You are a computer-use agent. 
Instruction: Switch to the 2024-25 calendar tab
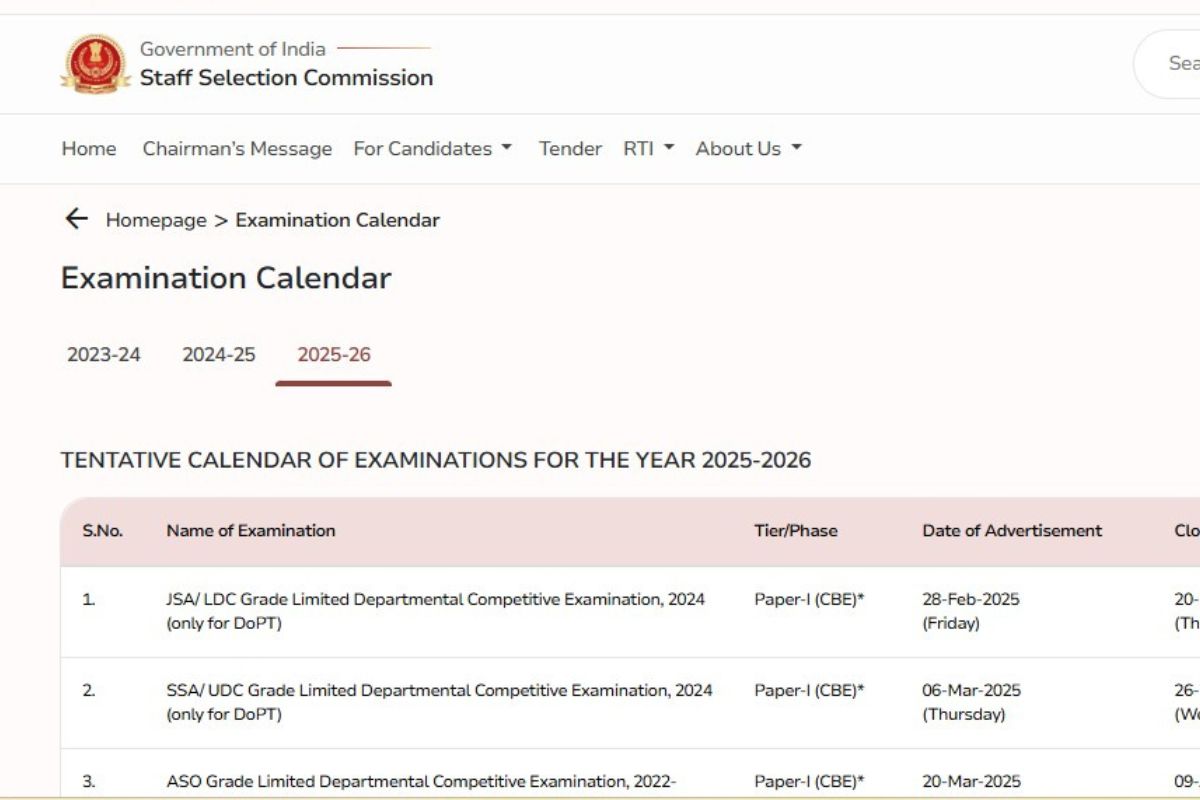218,354
